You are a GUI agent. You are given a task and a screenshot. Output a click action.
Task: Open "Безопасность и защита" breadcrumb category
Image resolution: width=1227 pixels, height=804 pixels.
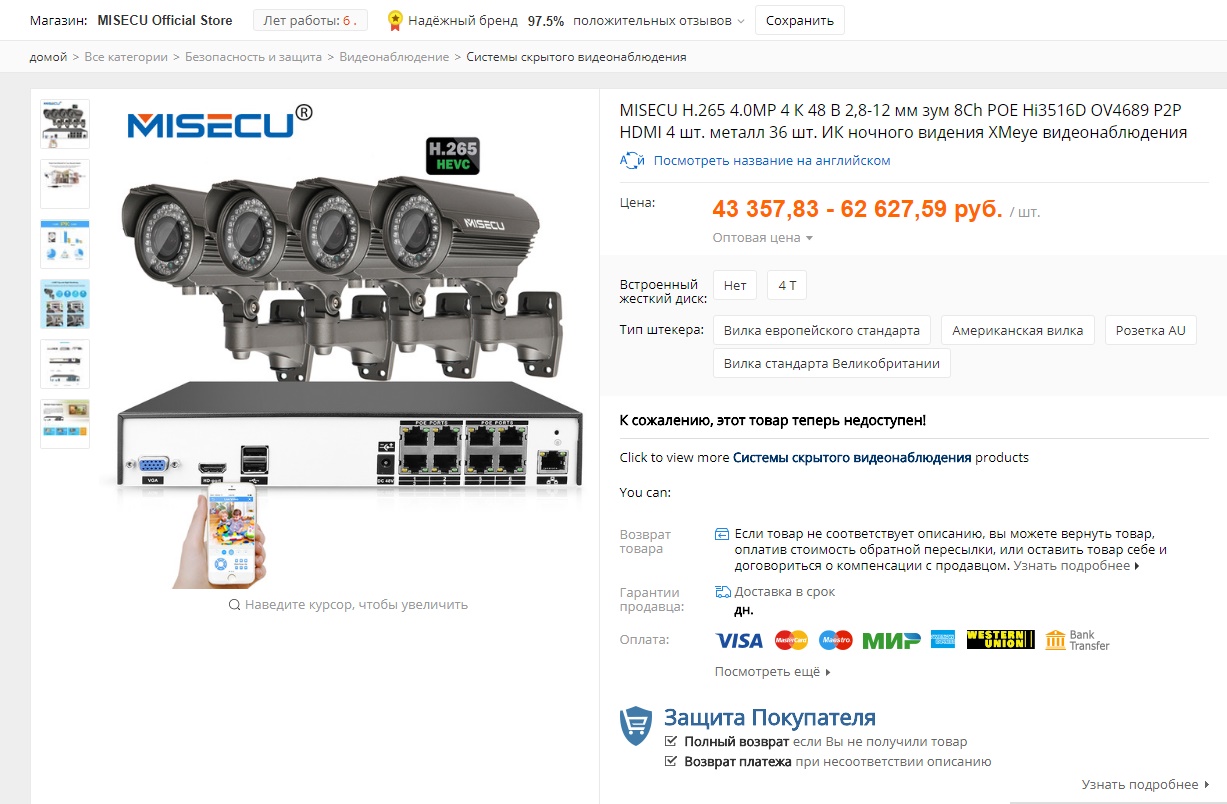254,57
